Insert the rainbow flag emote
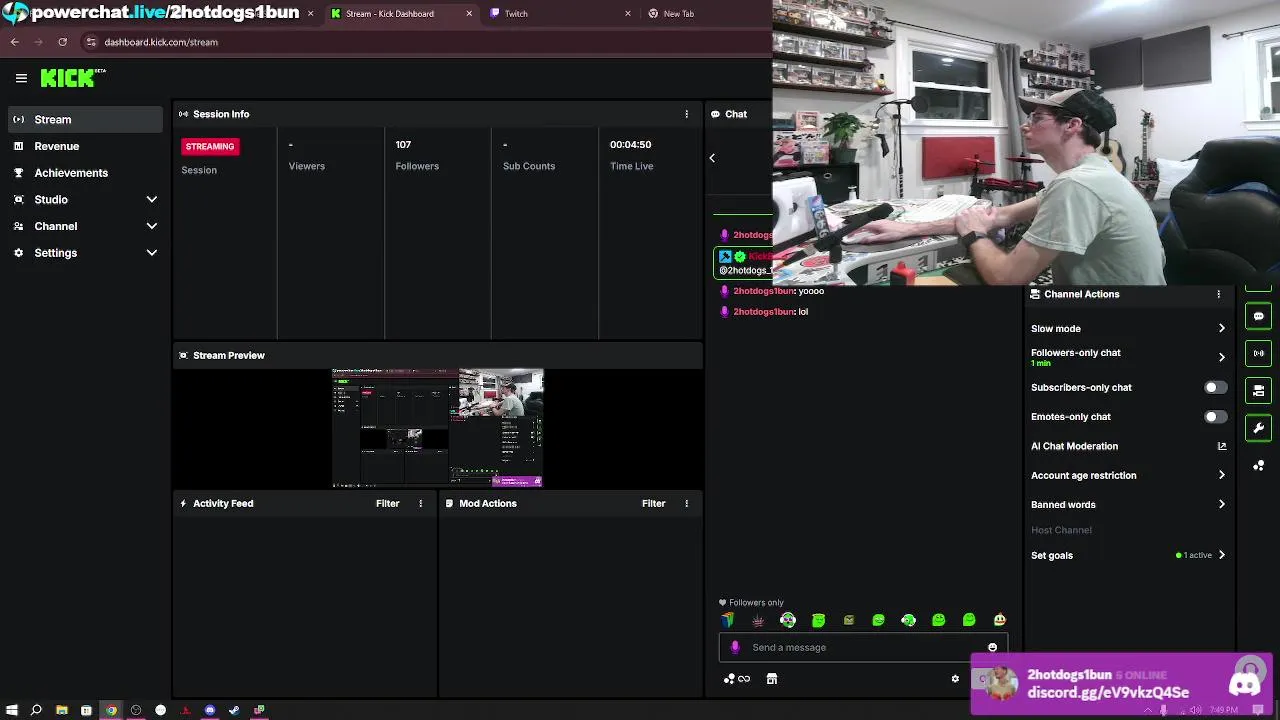This screenshot has height=720, width=1280. click(x=727, y=620)
